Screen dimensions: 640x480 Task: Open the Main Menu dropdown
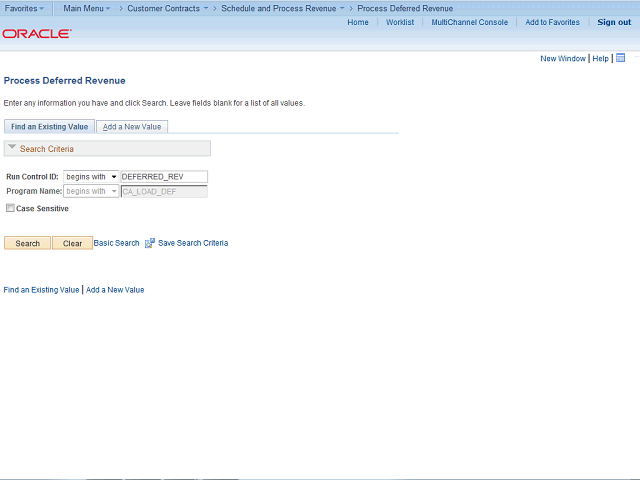[87, 8]
